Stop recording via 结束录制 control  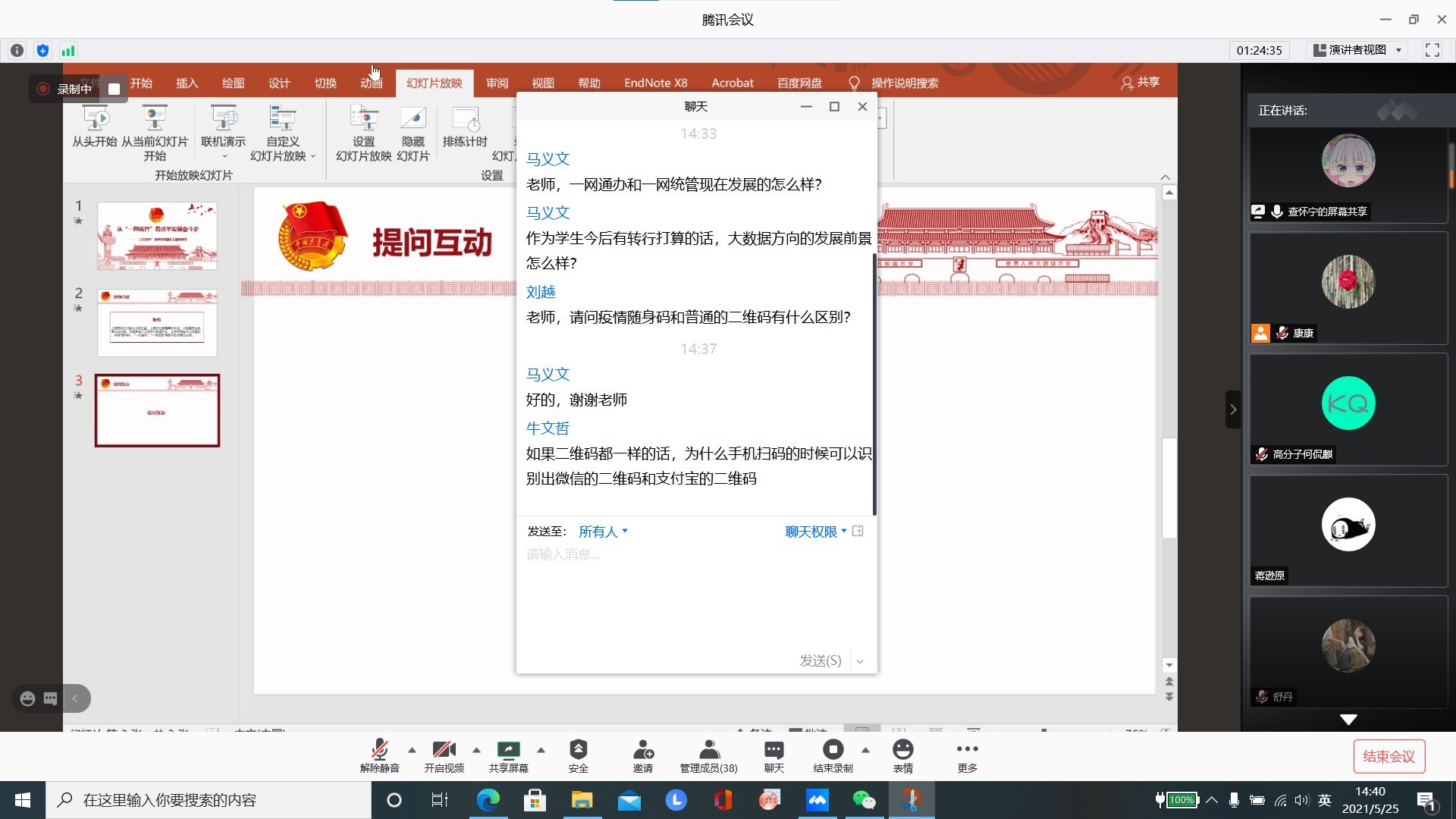(x=832, y=756)
